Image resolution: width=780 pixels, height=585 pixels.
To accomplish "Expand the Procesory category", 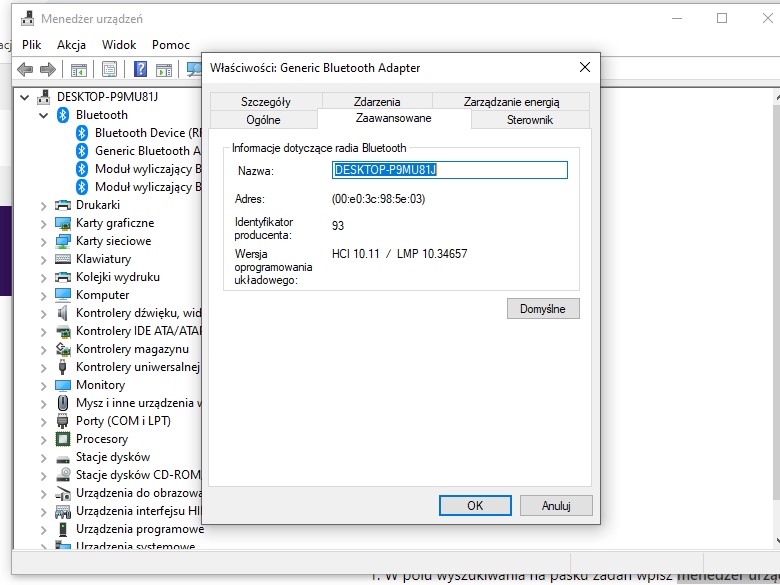I will pos(44,440).
